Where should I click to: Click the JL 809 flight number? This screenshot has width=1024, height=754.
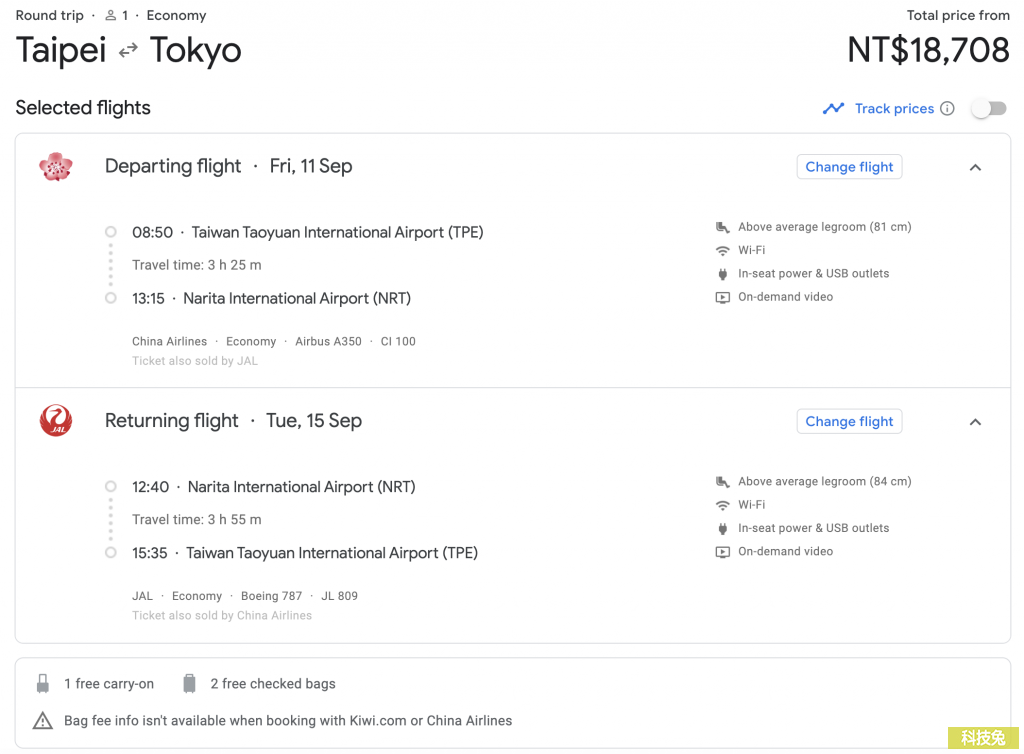(x=339, y=596)
